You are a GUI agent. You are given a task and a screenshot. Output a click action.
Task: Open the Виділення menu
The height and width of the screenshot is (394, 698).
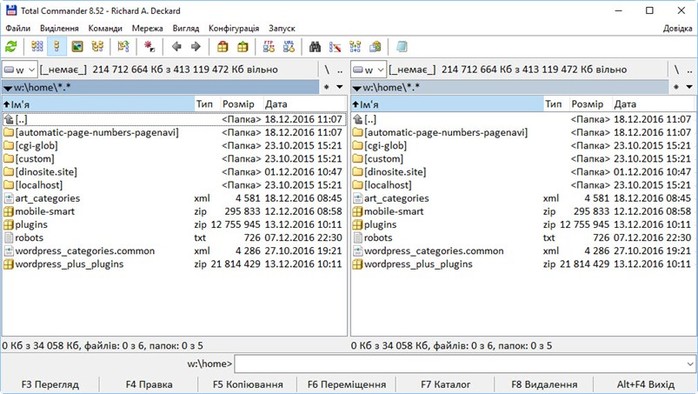pyautogui.click(x=59, y=28)
